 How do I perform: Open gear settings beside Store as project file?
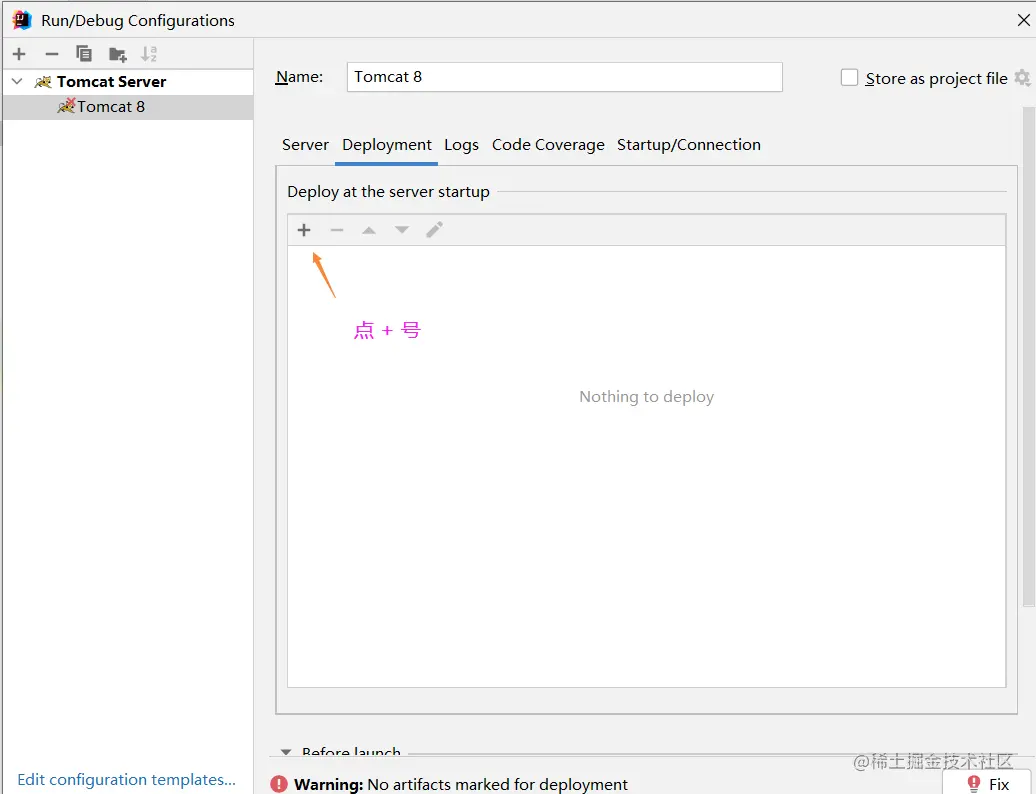coord(1022,78)
